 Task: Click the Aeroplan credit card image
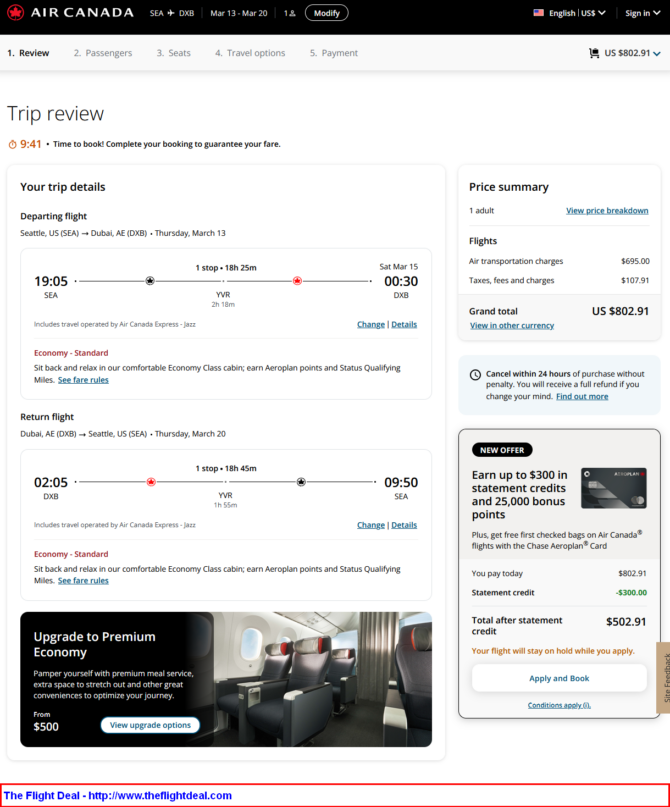pos(613,488)
